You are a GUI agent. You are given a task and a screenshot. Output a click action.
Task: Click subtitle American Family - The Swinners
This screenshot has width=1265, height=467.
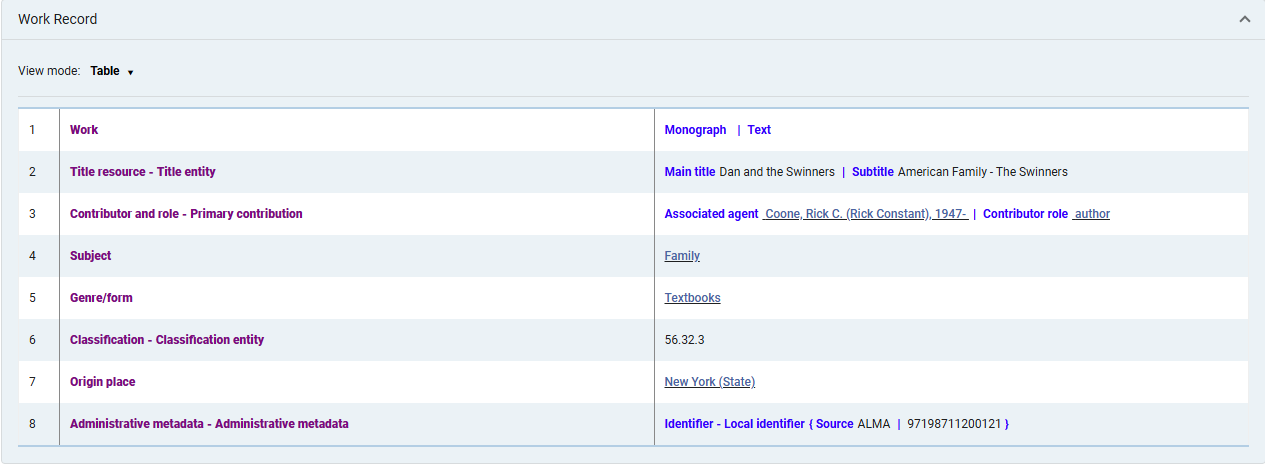point(983,172)
